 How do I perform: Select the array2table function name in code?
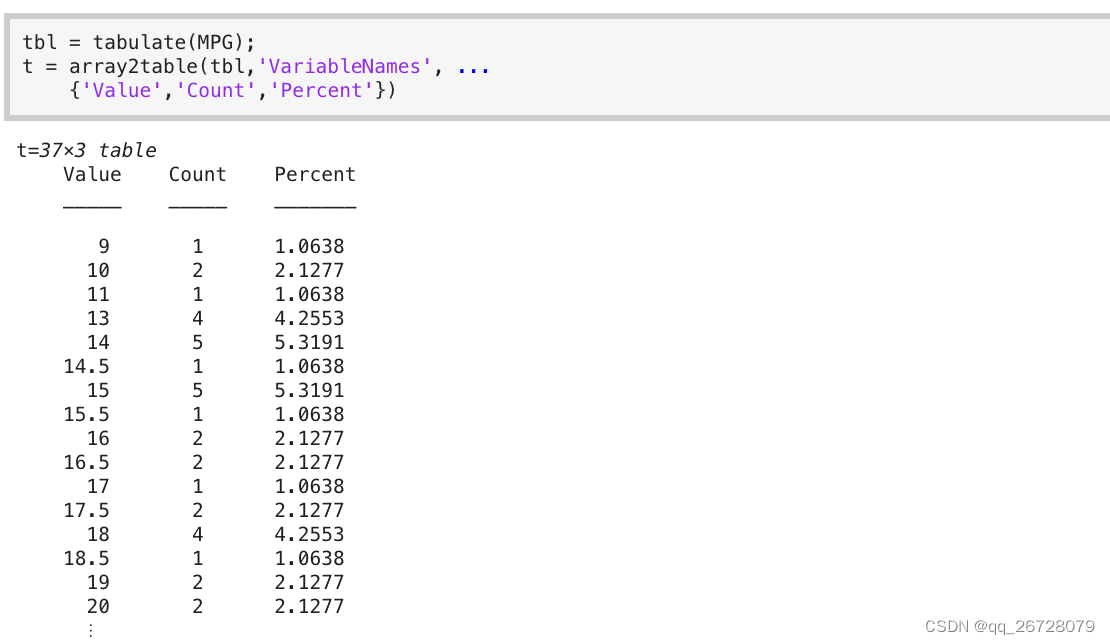coord(133,67)
